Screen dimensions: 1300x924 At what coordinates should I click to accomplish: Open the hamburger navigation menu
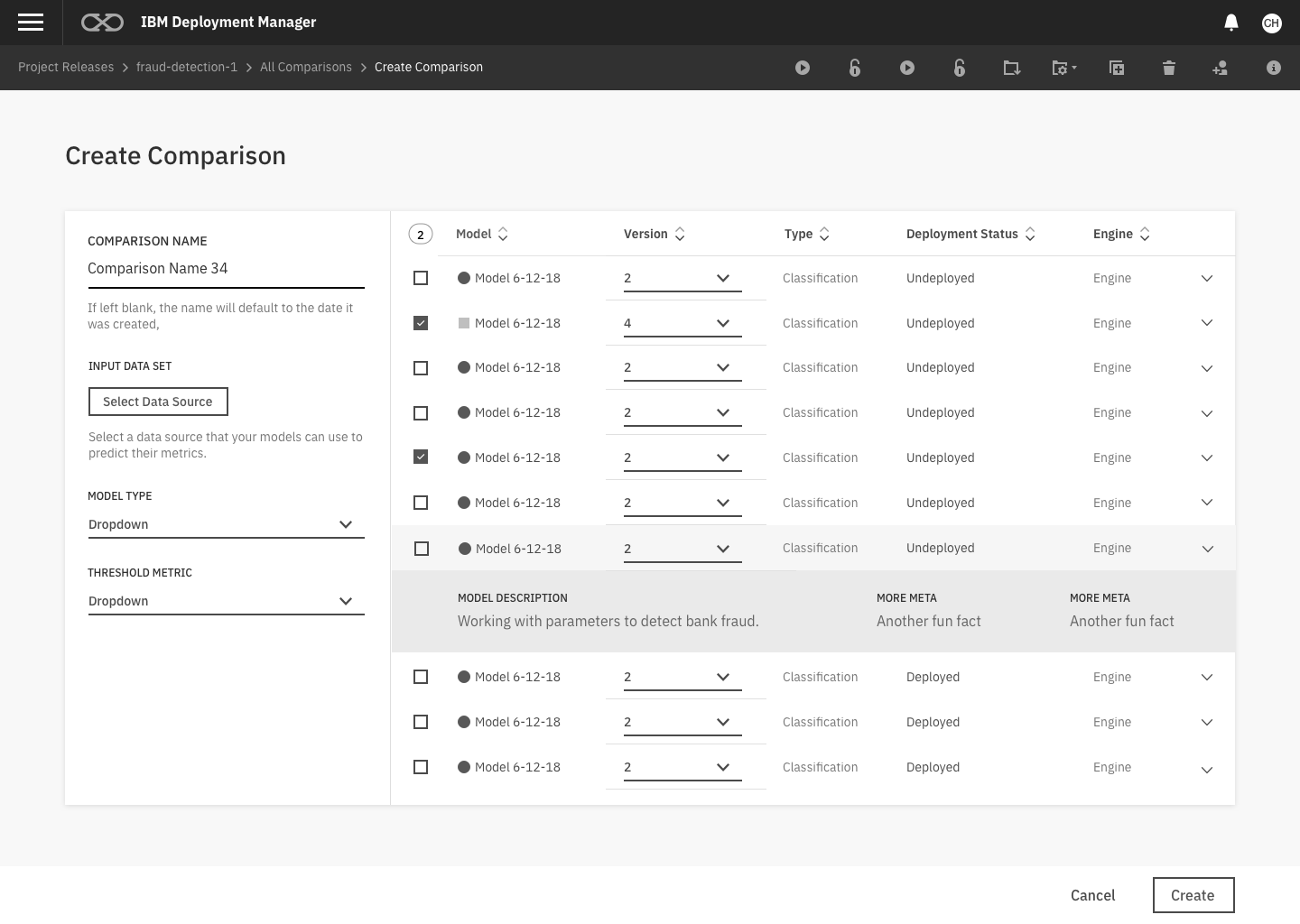31,23
